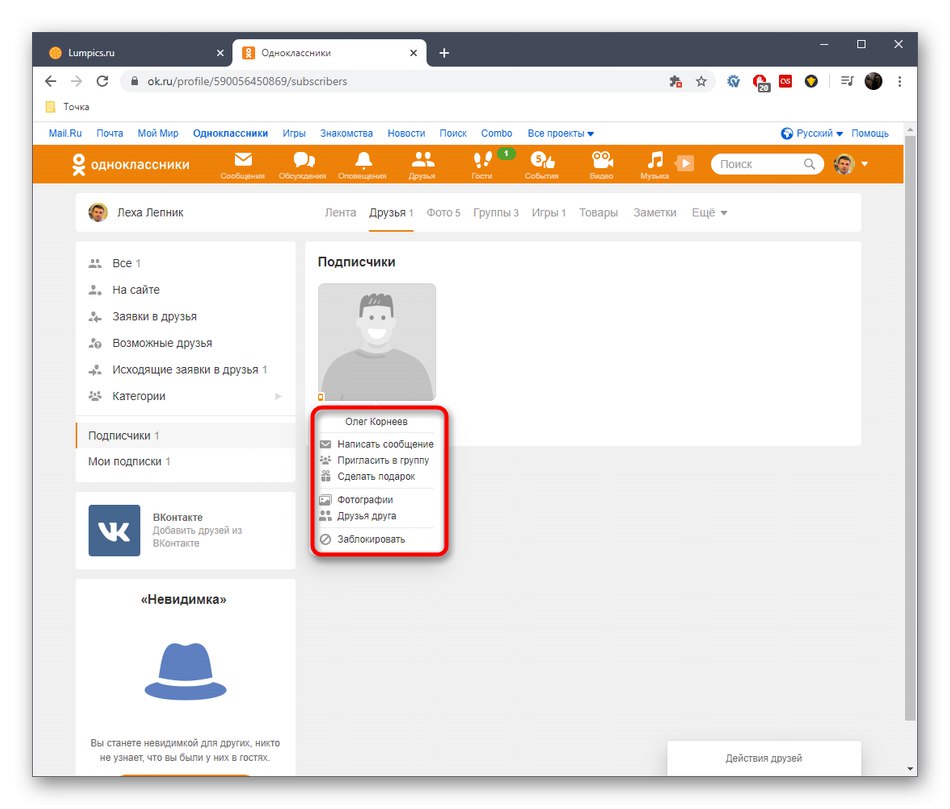
Task: Open the media control playlist icon
Action: (x=847, y=81)
